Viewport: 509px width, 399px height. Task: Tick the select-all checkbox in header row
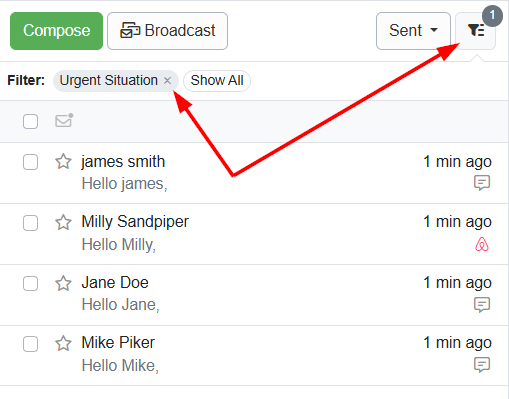point(30,121)
